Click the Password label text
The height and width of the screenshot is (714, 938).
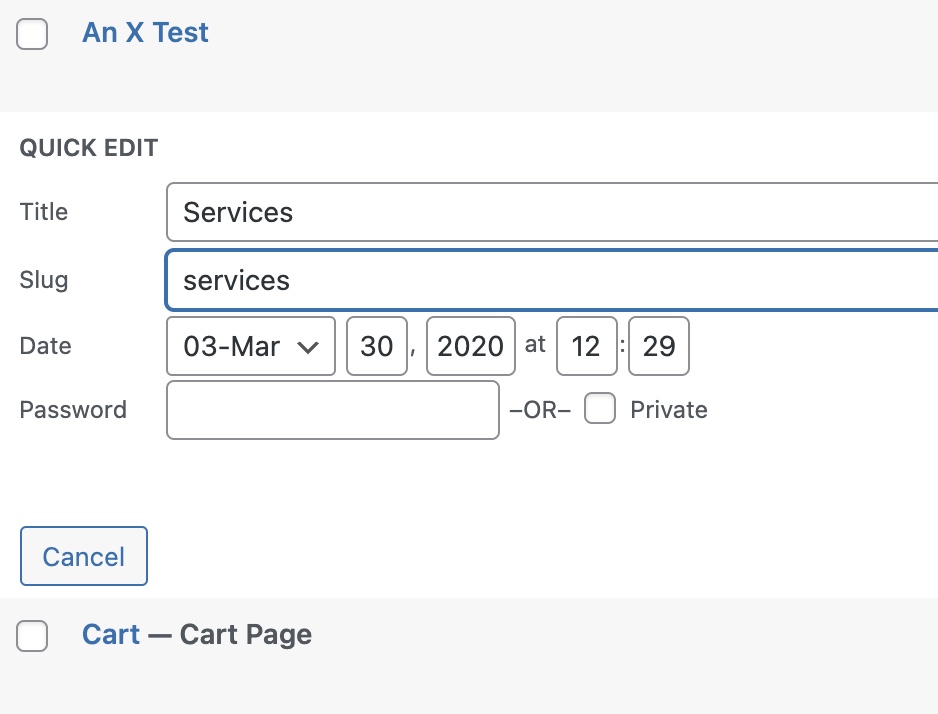(x=73, y=410)
